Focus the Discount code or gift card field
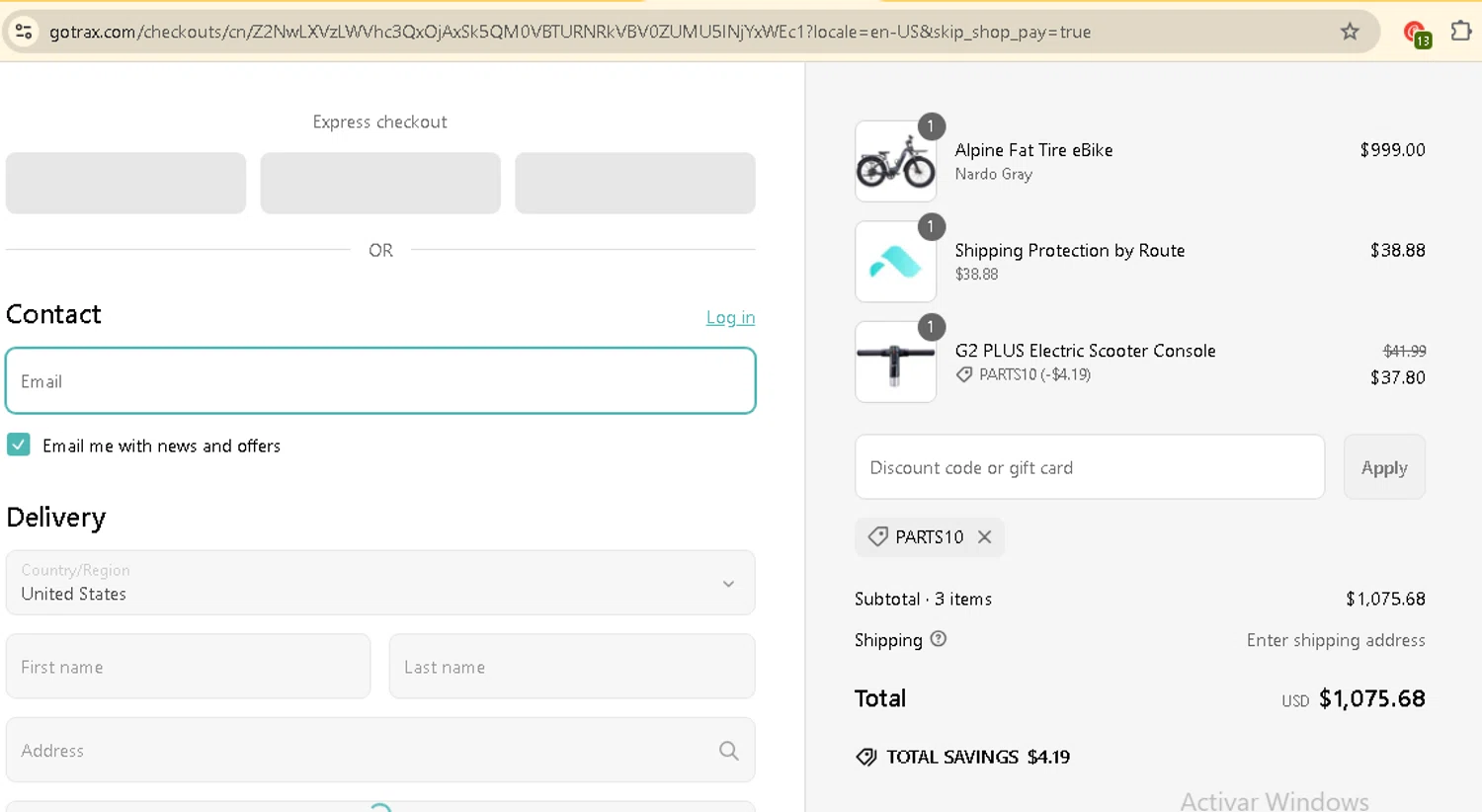Image resolution: width=1482 pixels, height=812 pixels. click(x=1090, y=467)
